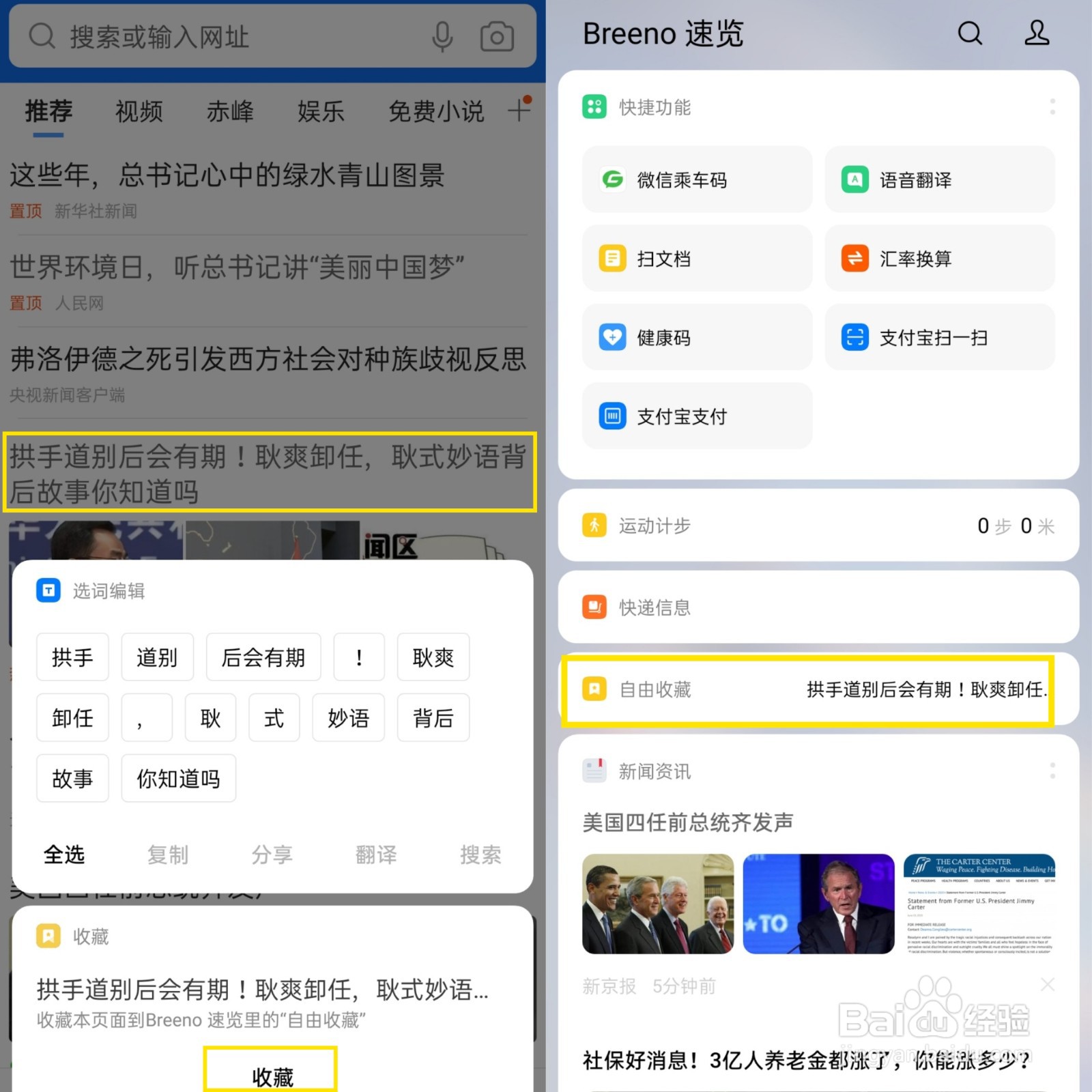Switch to the 娱乐 tab
Screen dimensions: 1092x1092
point(321,111)
